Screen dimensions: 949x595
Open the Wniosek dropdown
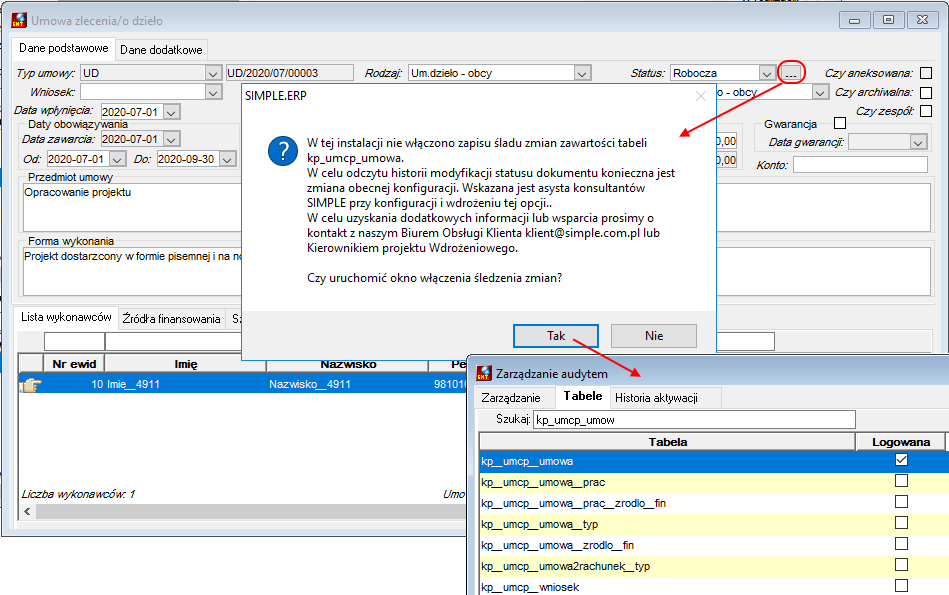[213, 93]
